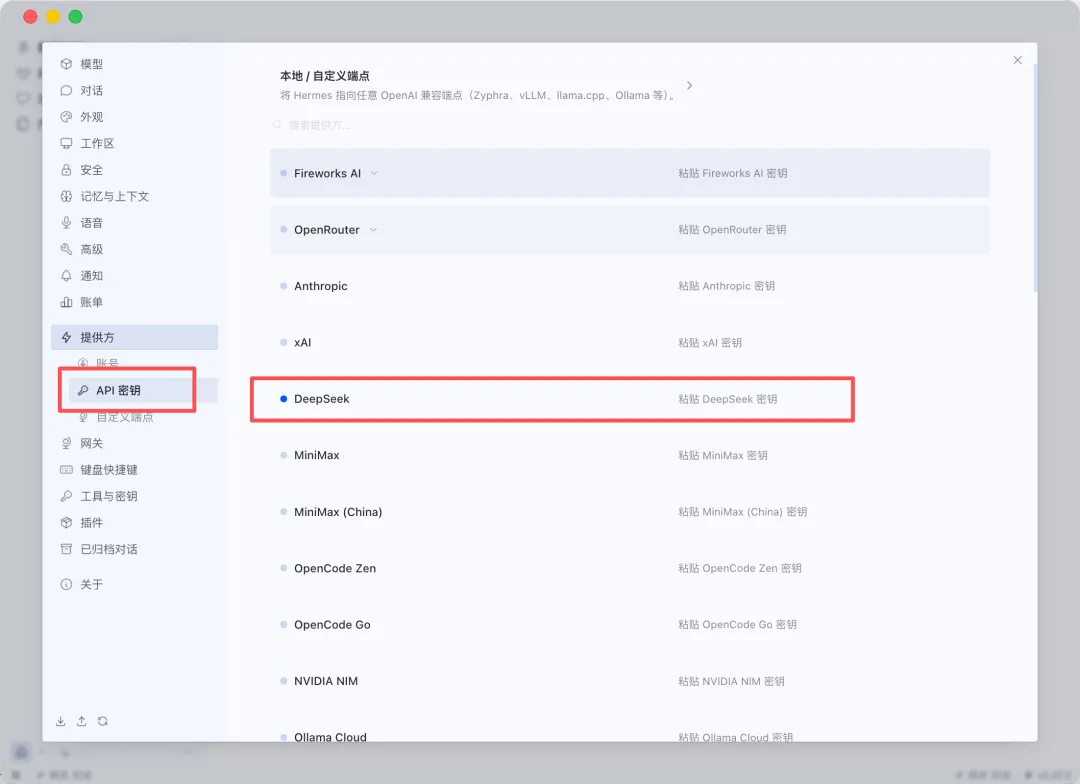The width and height of the screenshot is (1080, 784).
Task: Select the Ollama Cloud provider name
Action: pyautogui.click(x=330, y=736)
